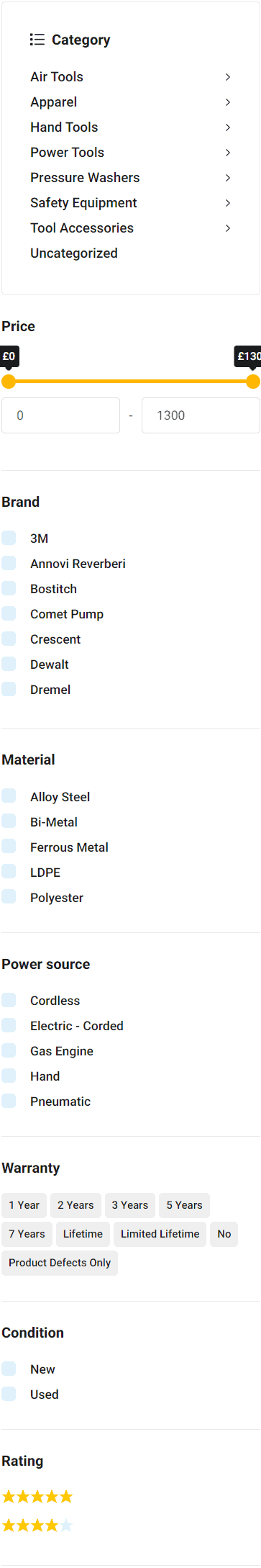
Task: Filter by Lifetime warranty tag
Action: pyautogui.click(x=83, y=1234)
